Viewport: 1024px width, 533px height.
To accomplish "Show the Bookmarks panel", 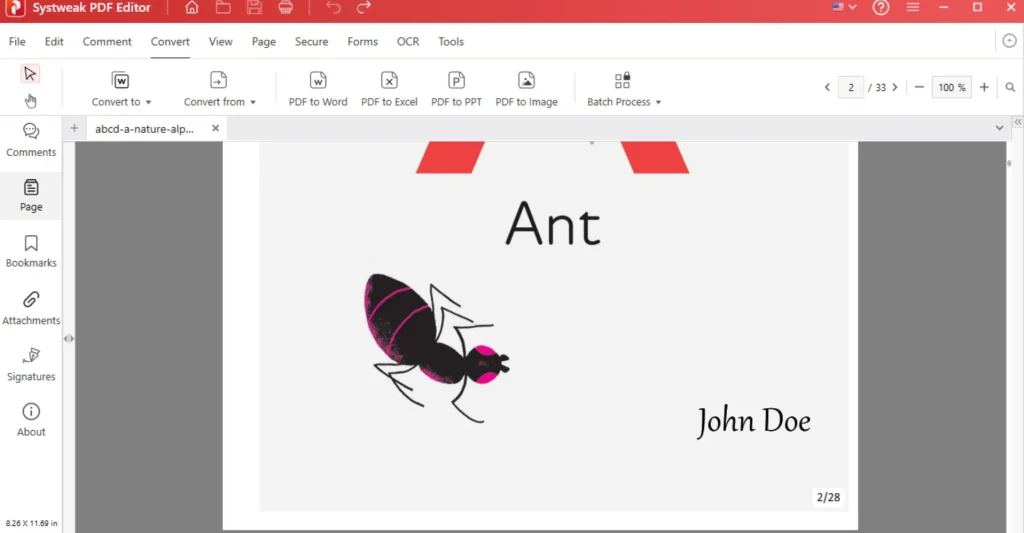I will (31, 251).
